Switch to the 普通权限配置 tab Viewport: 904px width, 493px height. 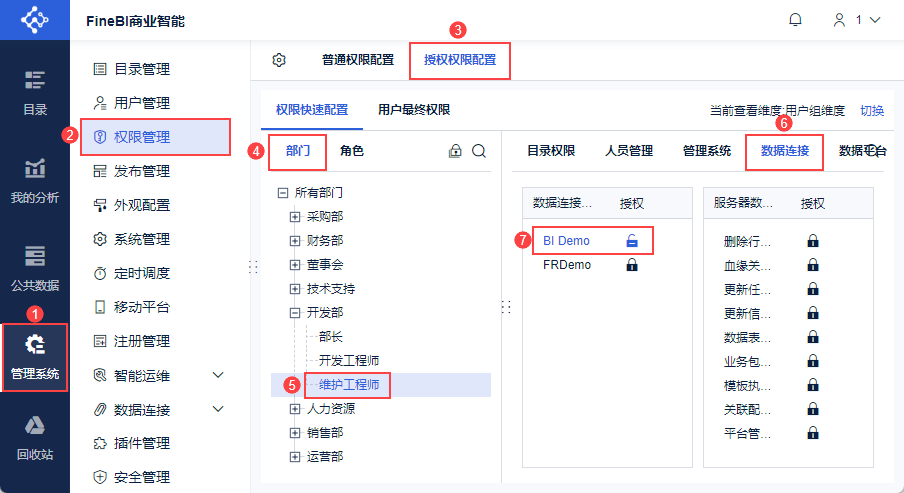pyautogui.click(x=357, y=60)
